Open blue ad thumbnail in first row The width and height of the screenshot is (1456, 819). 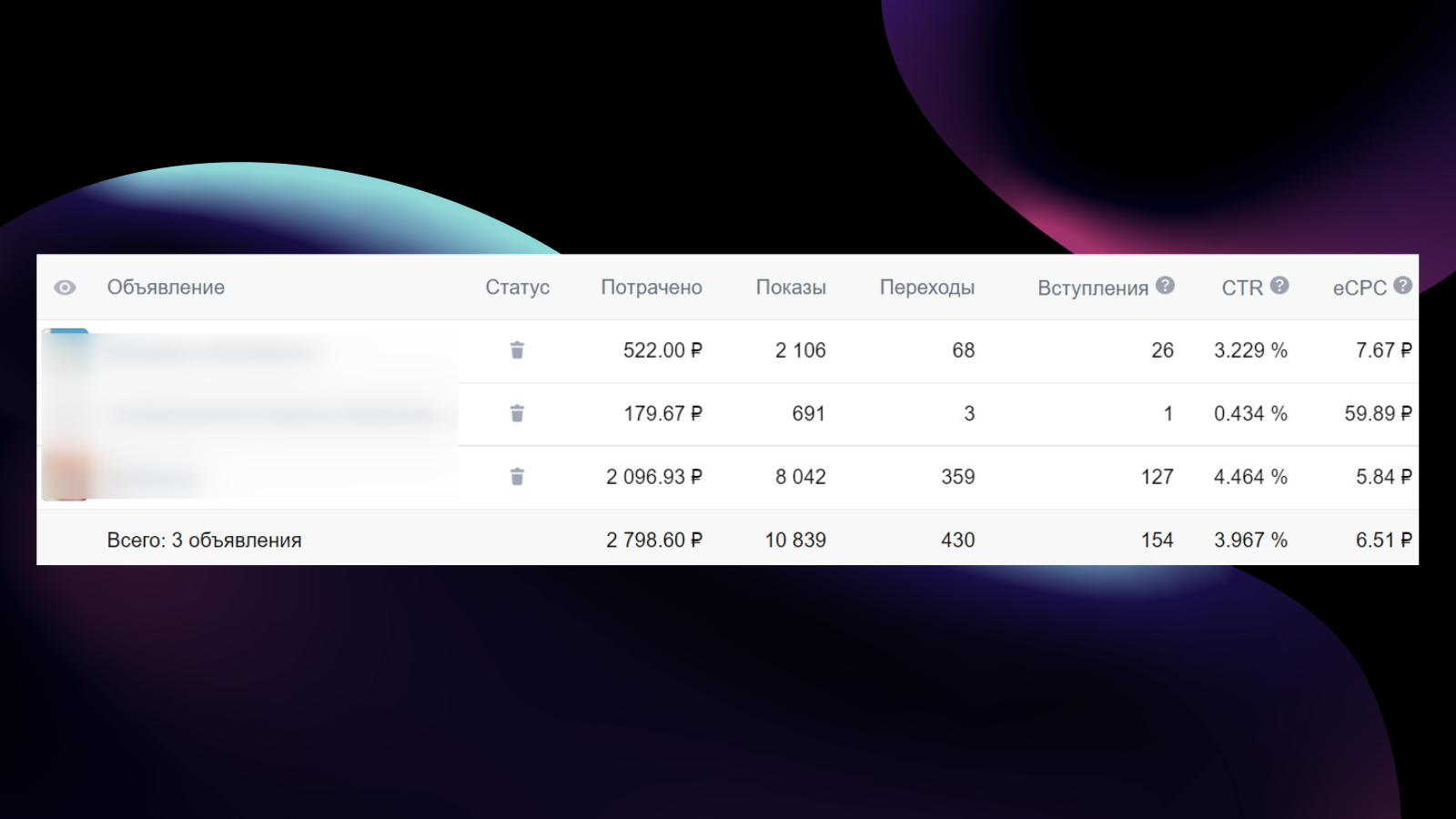pos(66,350)
